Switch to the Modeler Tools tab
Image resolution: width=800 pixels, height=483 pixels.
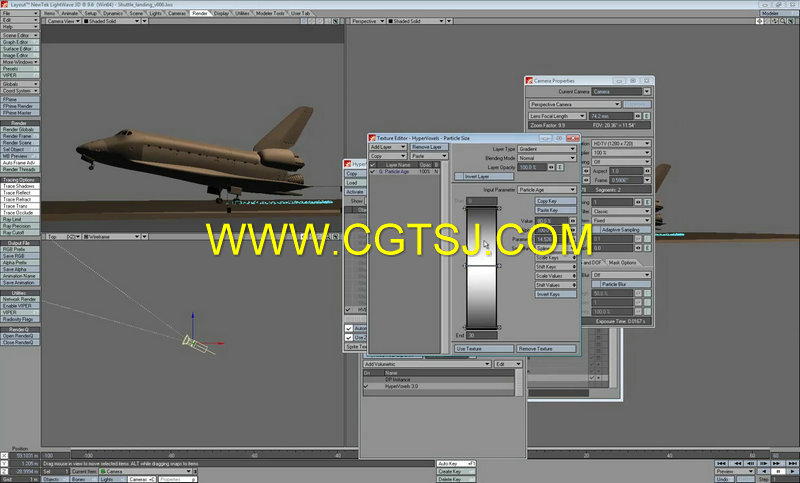pos(270,13)
